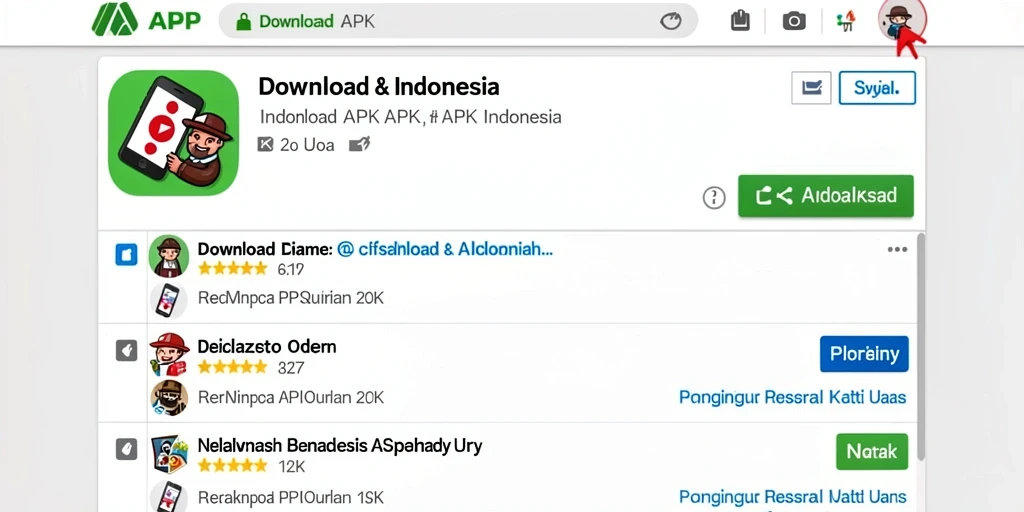This screenshot has width=1024, height=512.
Task: Click the Reraknpod PPIOurlan 1SK text
Action: pos(291,497)
